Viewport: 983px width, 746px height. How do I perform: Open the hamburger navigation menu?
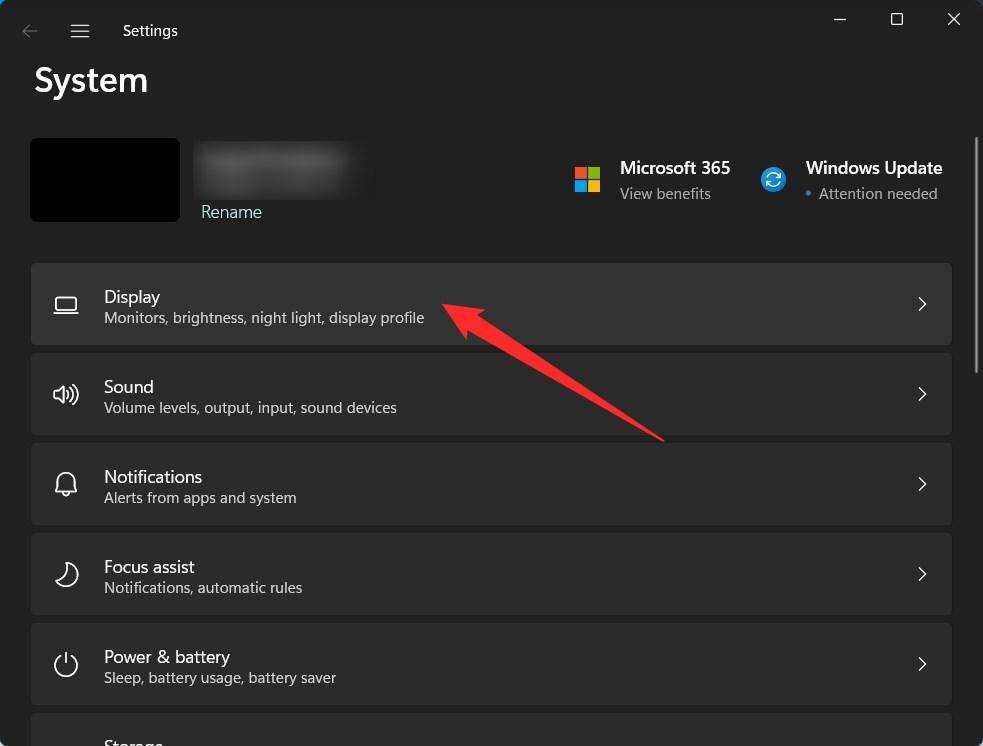(80, 31)
